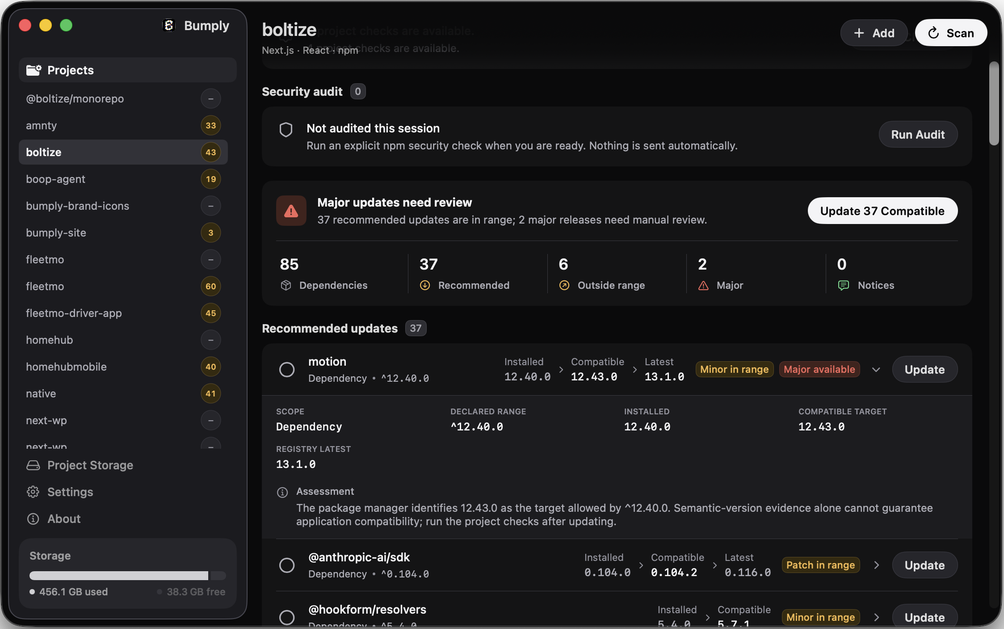Expand the @anthropic-ai/sdk details chevron
The width and height of the screenshot is (1004, 629).
(x=876, y=566)
